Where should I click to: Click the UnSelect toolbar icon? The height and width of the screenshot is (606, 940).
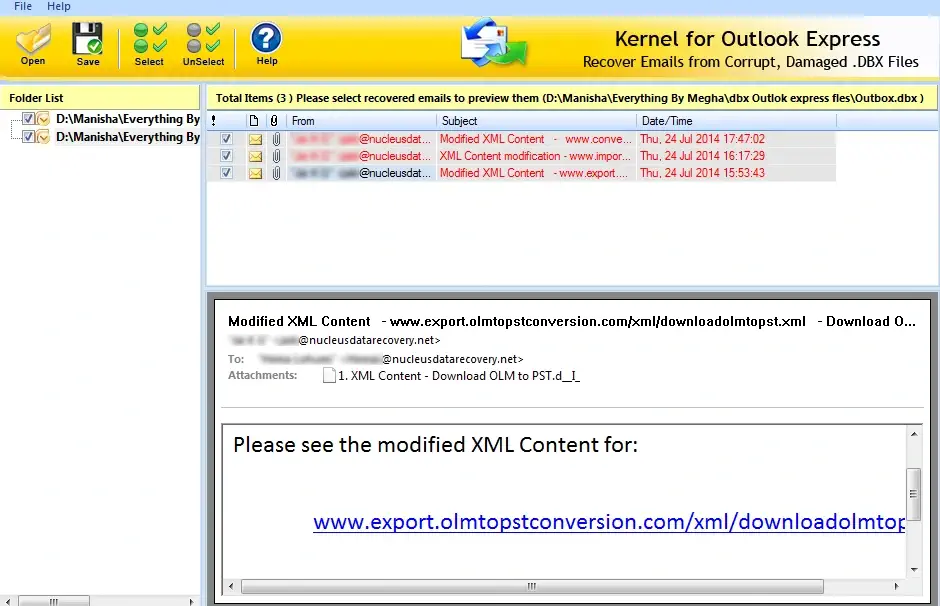click(x=203, y=38)
